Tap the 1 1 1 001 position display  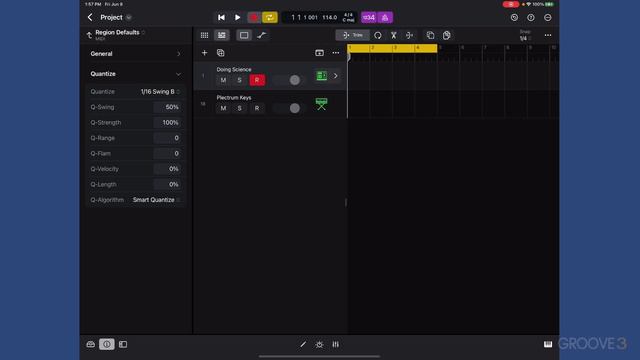tap(304, 18)
